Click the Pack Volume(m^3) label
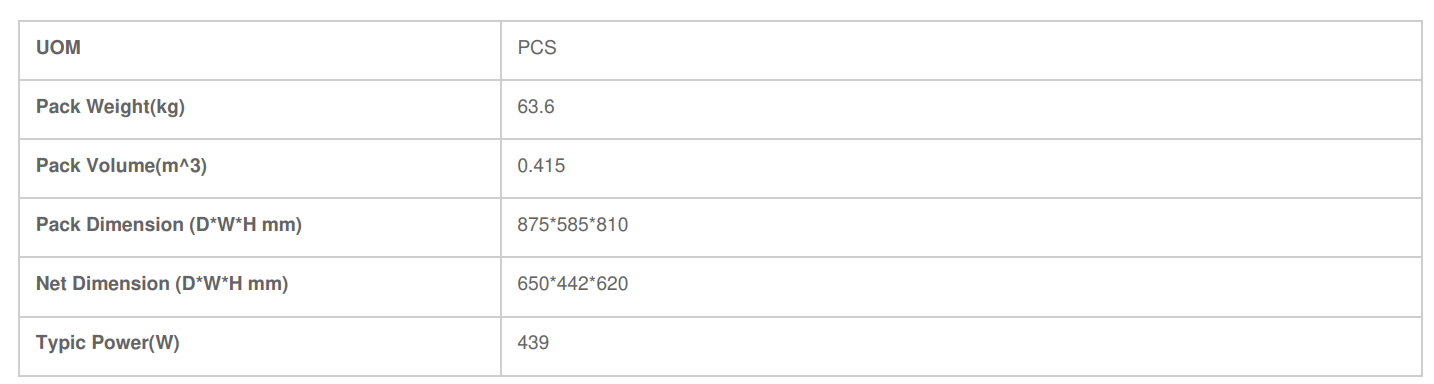 coord(121,166)
